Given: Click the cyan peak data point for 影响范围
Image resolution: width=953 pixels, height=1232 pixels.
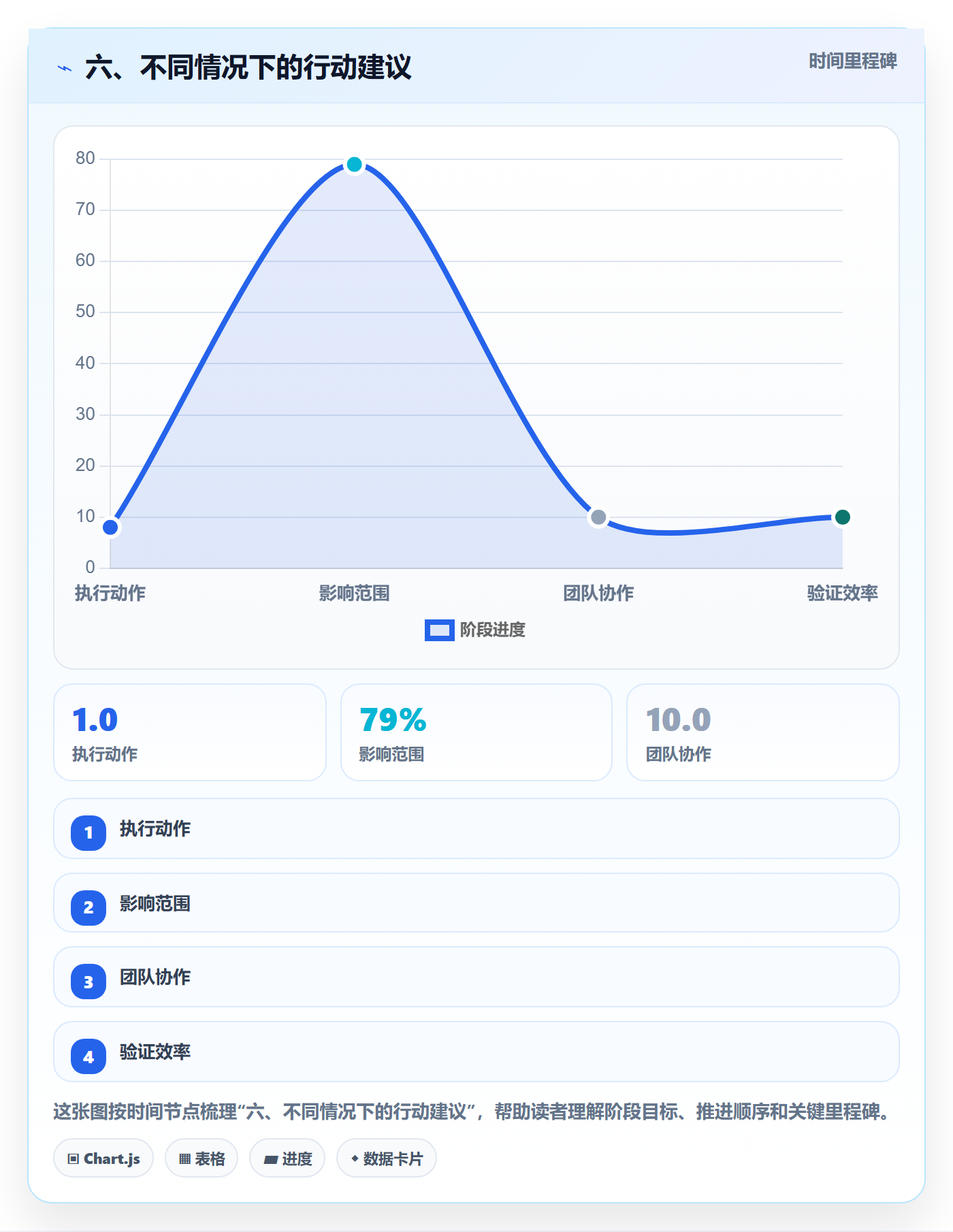Looking at the screenshot, I should (354, 165).
